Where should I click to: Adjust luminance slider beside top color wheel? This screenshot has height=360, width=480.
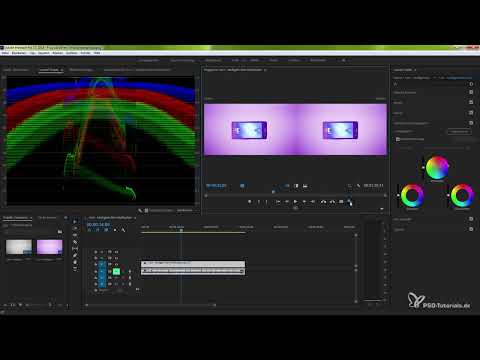[423, 167]
